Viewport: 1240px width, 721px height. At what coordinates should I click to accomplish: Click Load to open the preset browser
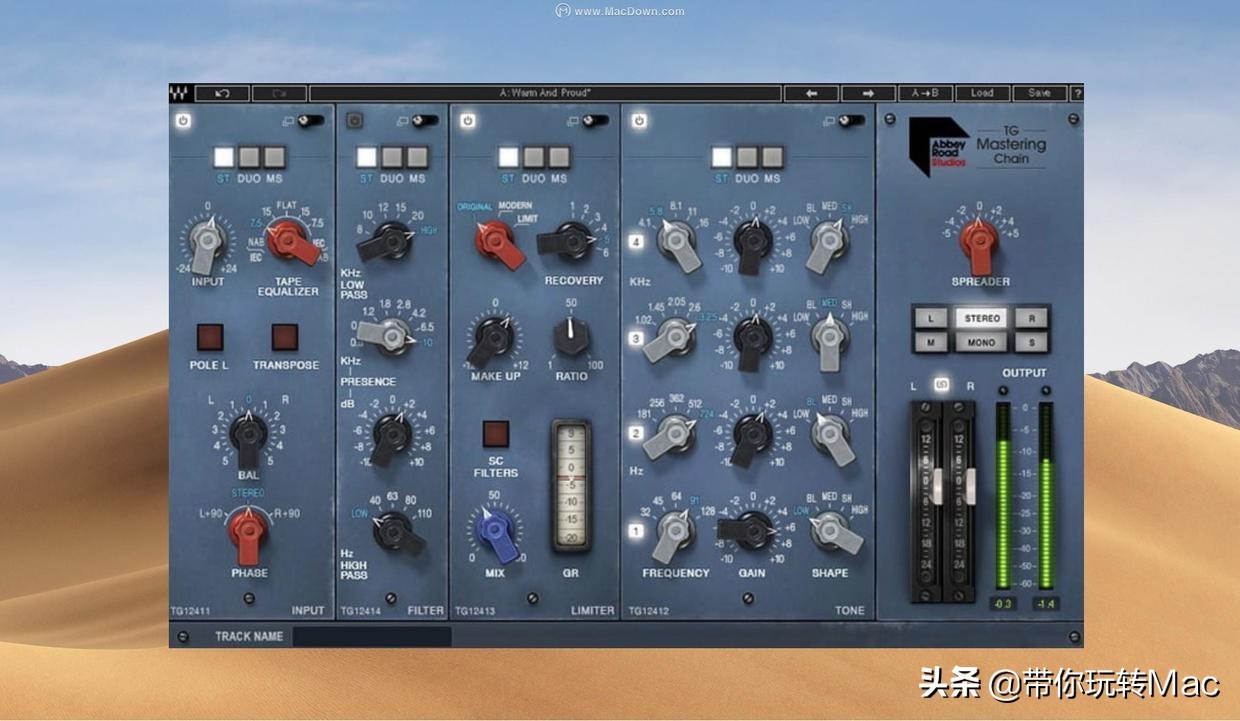tap(981, 92)
